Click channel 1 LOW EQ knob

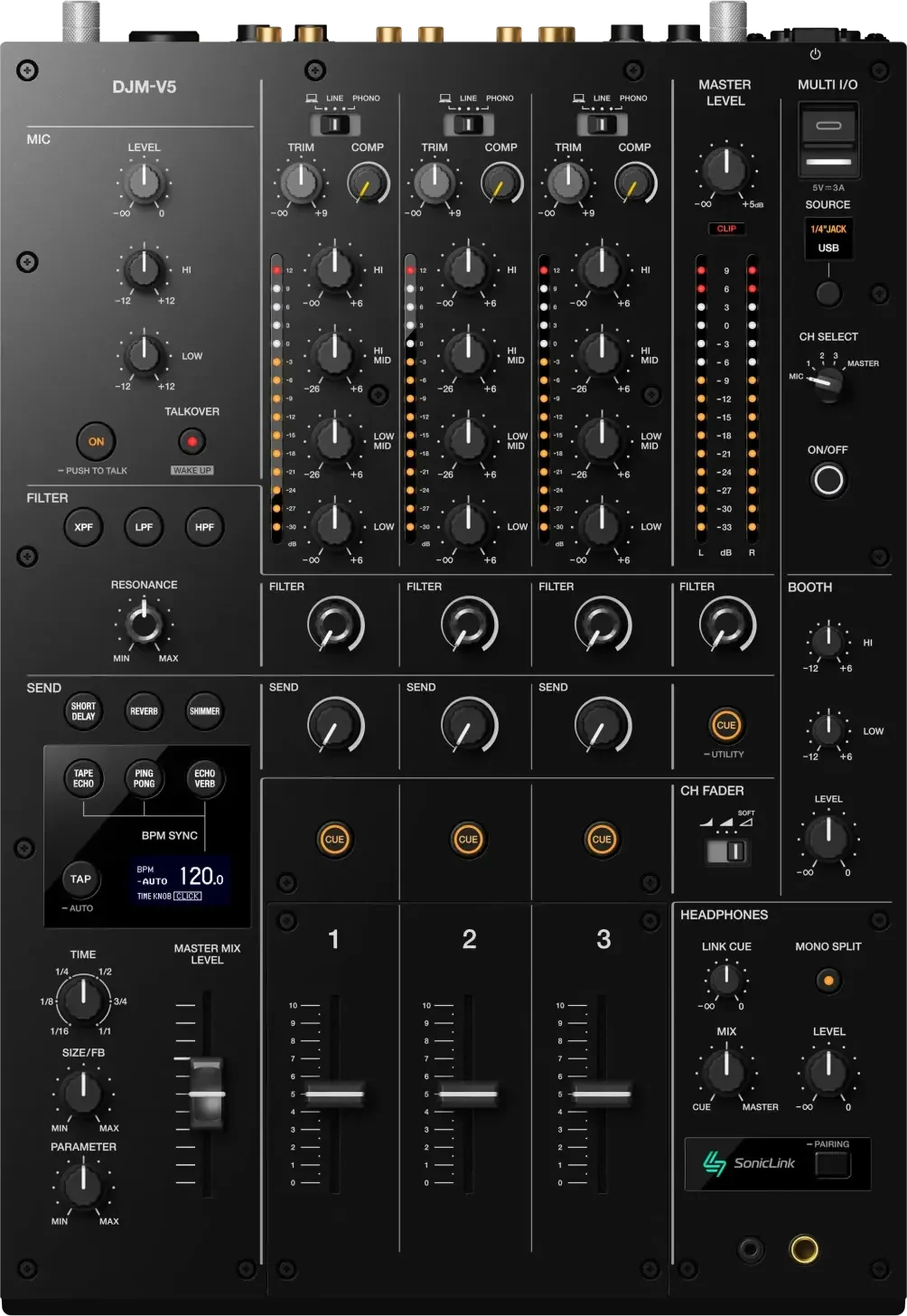[x=334, y=524]
